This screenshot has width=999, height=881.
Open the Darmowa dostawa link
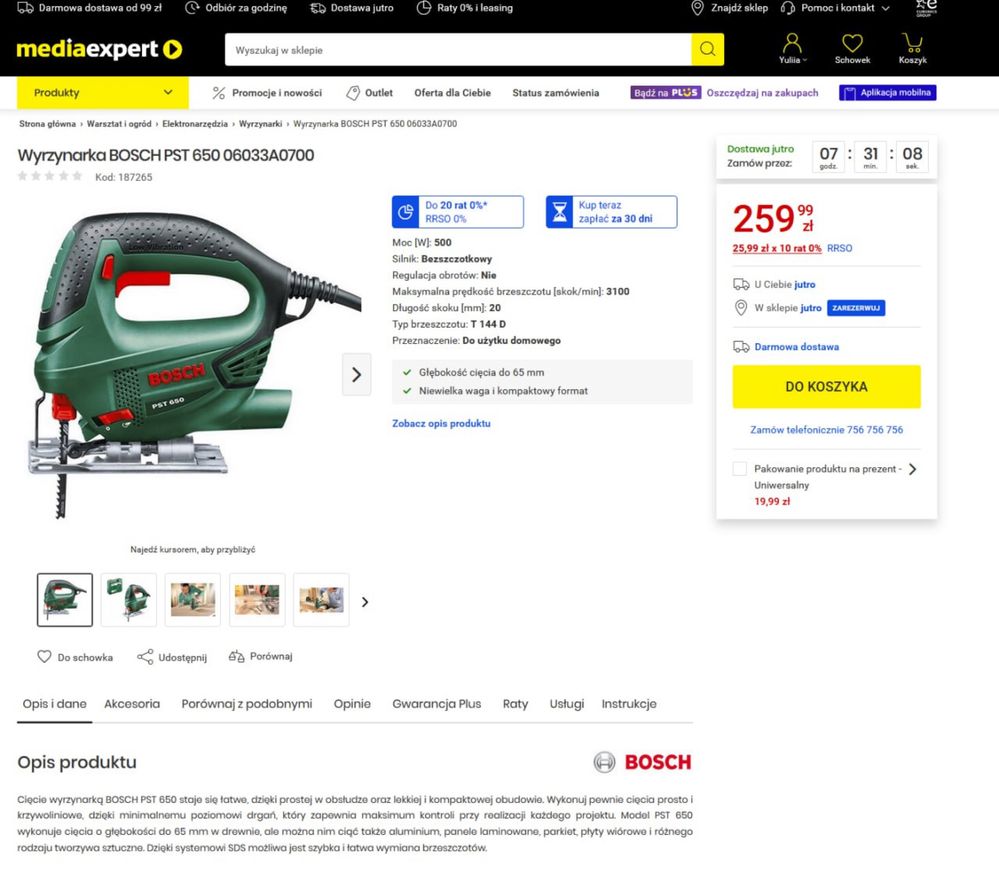(796, 347)
